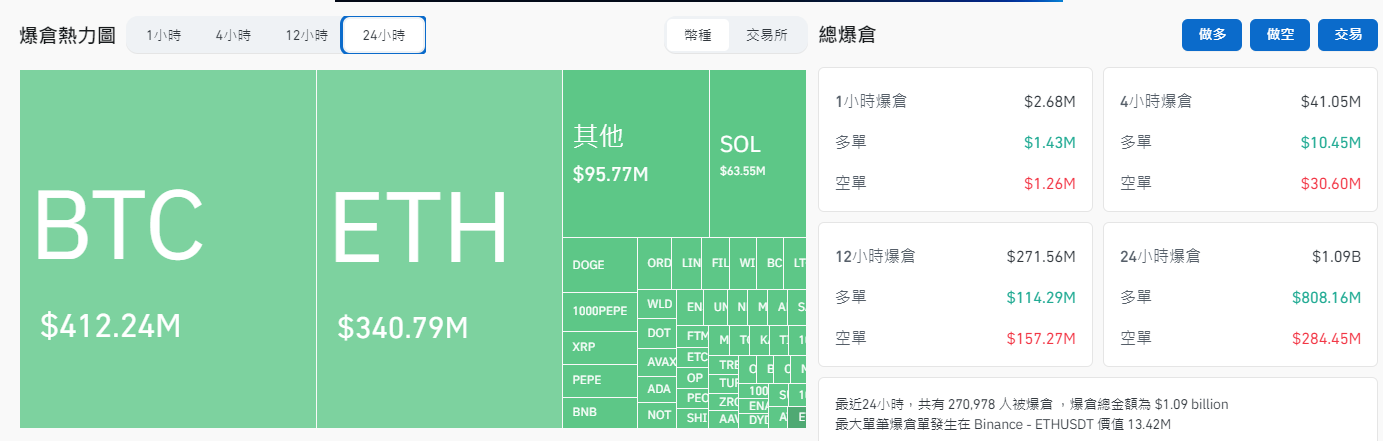Click the ETC heatmap tile
1383x441 pixels.
click(694, 357)
